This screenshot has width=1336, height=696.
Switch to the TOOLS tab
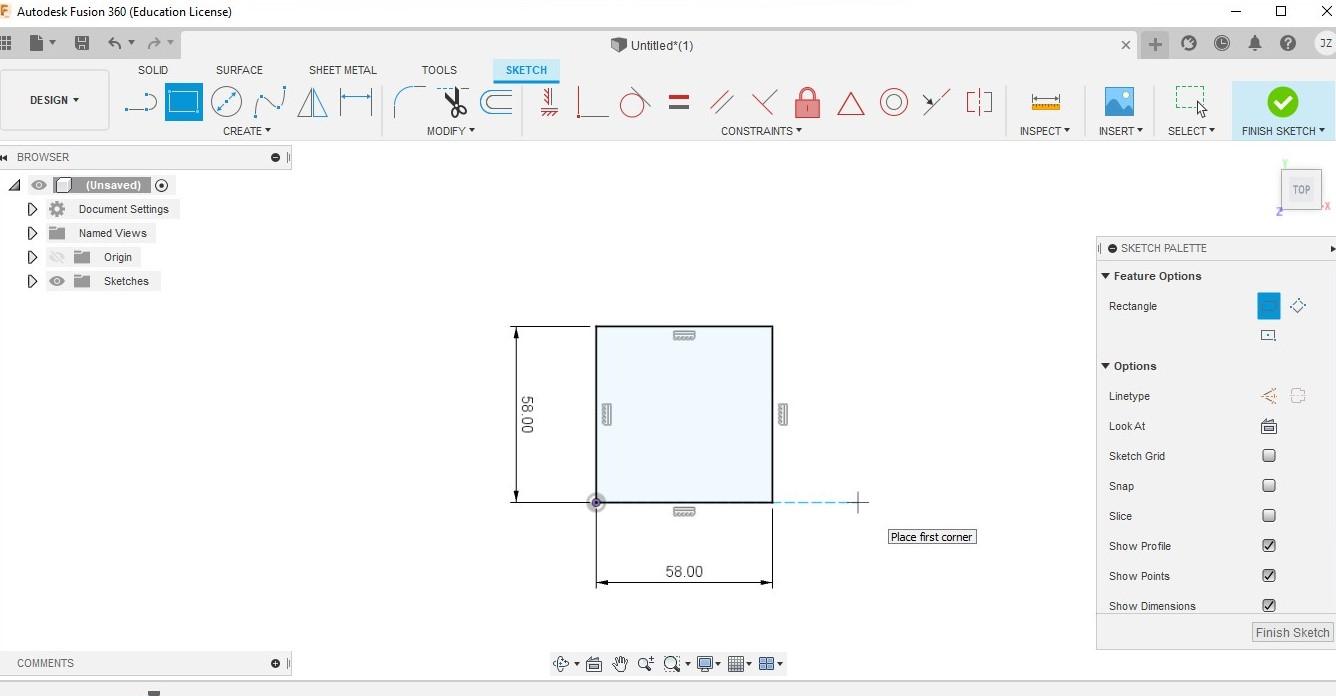tap(439, 70)
